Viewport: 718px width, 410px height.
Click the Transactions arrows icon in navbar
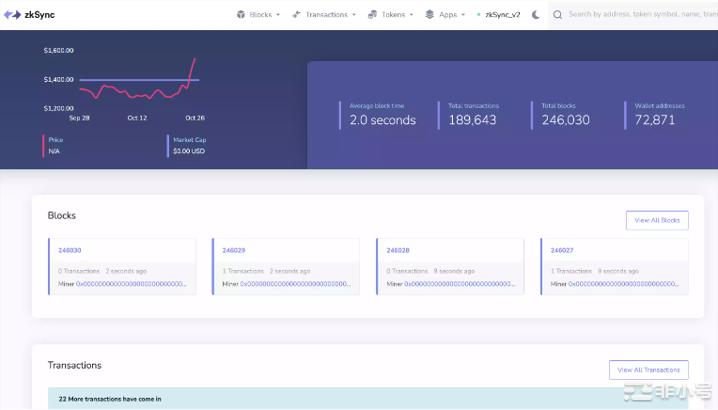coord(296,15)
